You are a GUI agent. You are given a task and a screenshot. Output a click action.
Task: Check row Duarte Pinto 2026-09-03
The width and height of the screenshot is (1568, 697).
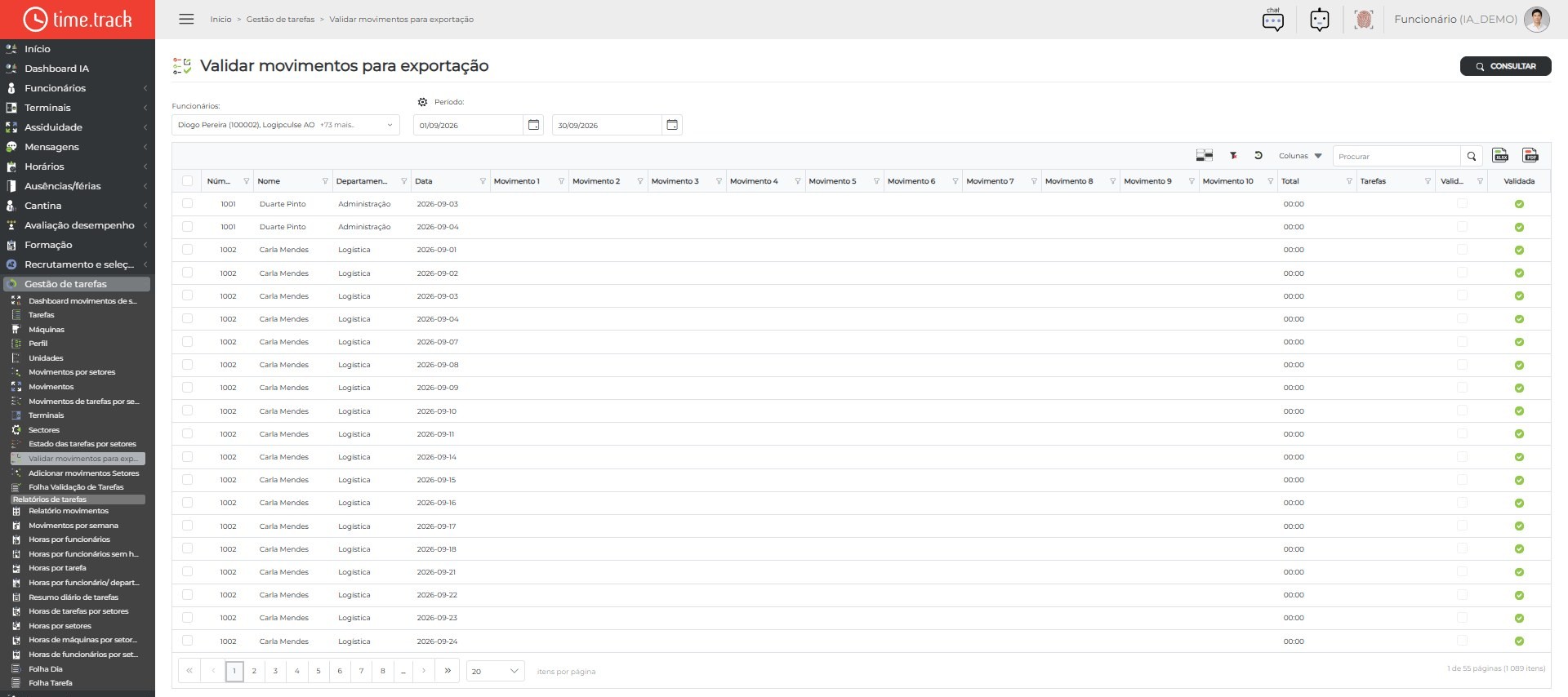tap(188, 203)
